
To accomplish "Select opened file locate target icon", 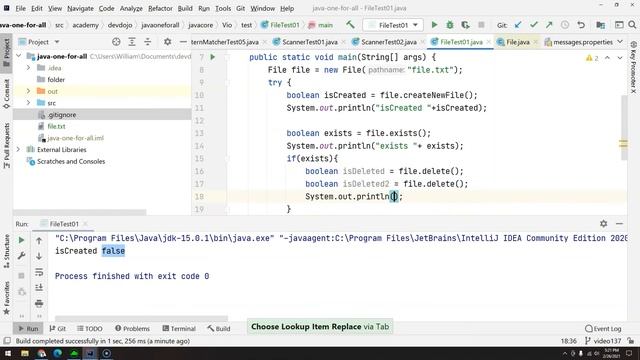I will [116, 42].
